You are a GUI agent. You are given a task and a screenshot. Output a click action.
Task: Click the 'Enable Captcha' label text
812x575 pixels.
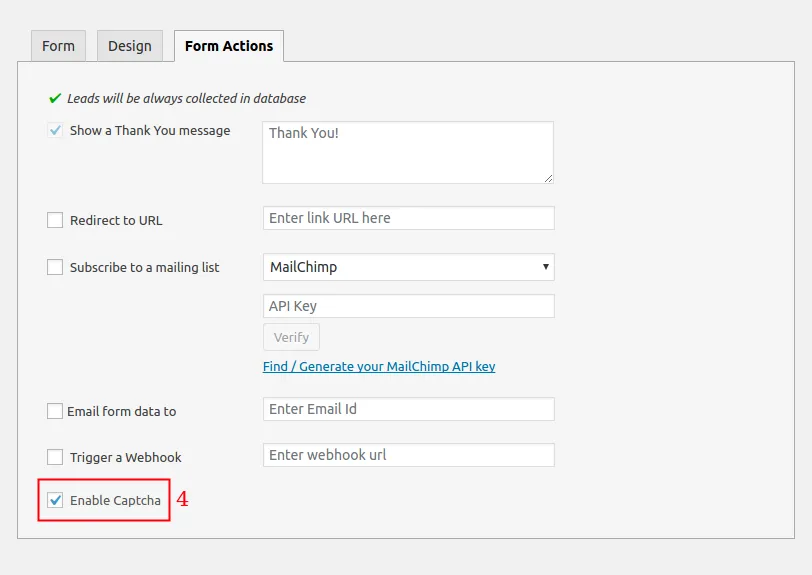click(x=115, y=500)
